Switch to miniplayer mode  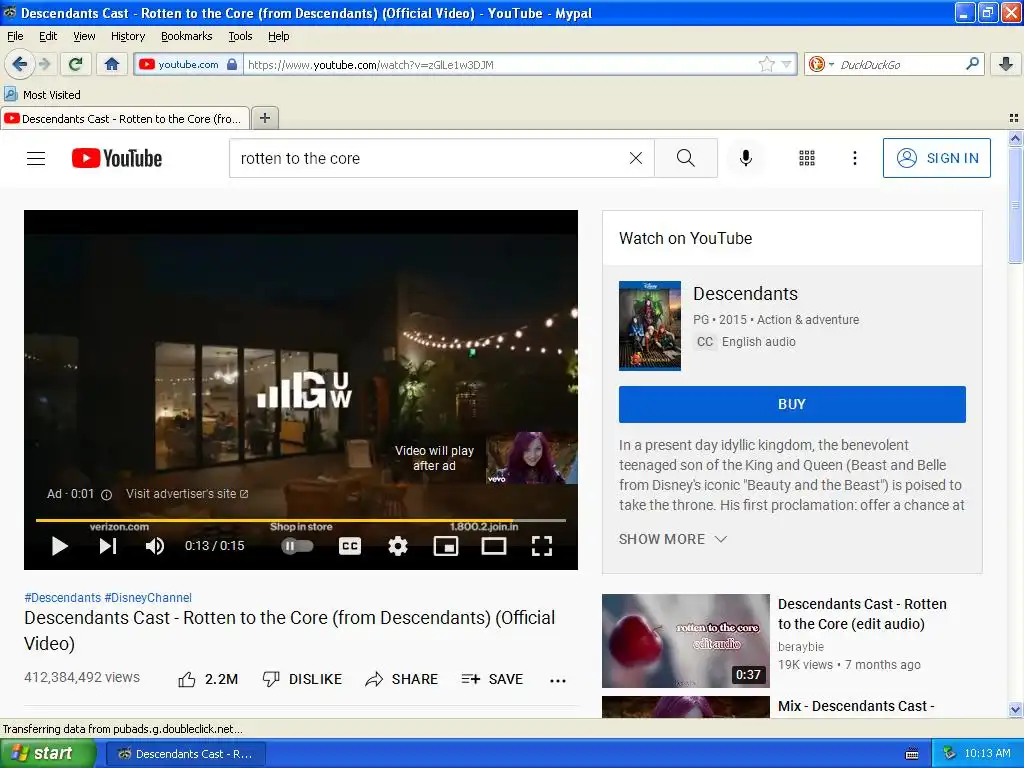(446, 546)
